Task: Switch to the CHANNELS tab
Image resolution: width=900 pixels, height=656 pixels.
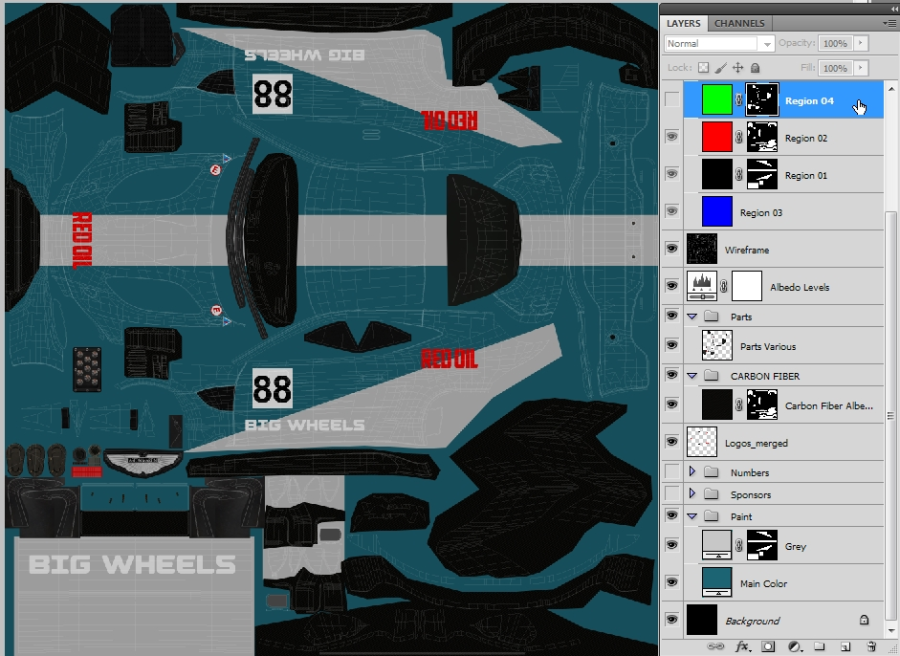Action: tap(739, 23)
